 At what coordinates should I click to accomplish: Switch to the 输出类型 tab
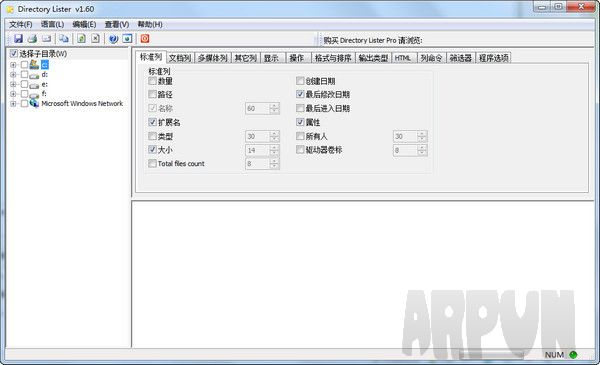[x=373, y=58]
